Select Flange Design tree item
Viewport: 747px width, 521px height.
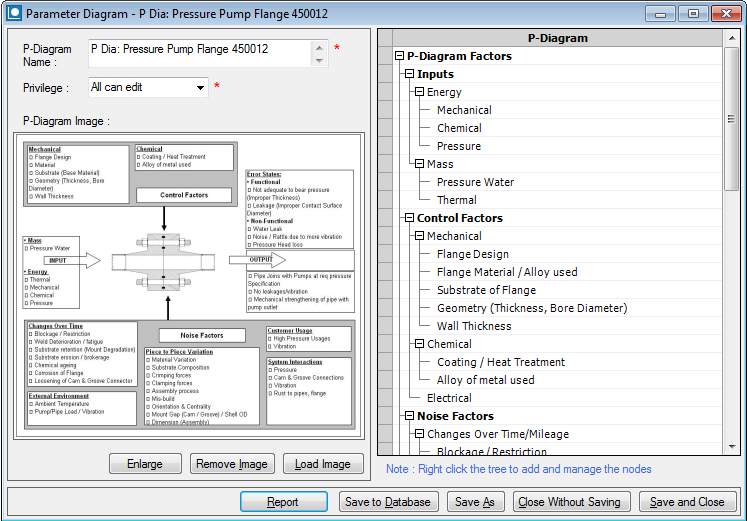(472, 254)
